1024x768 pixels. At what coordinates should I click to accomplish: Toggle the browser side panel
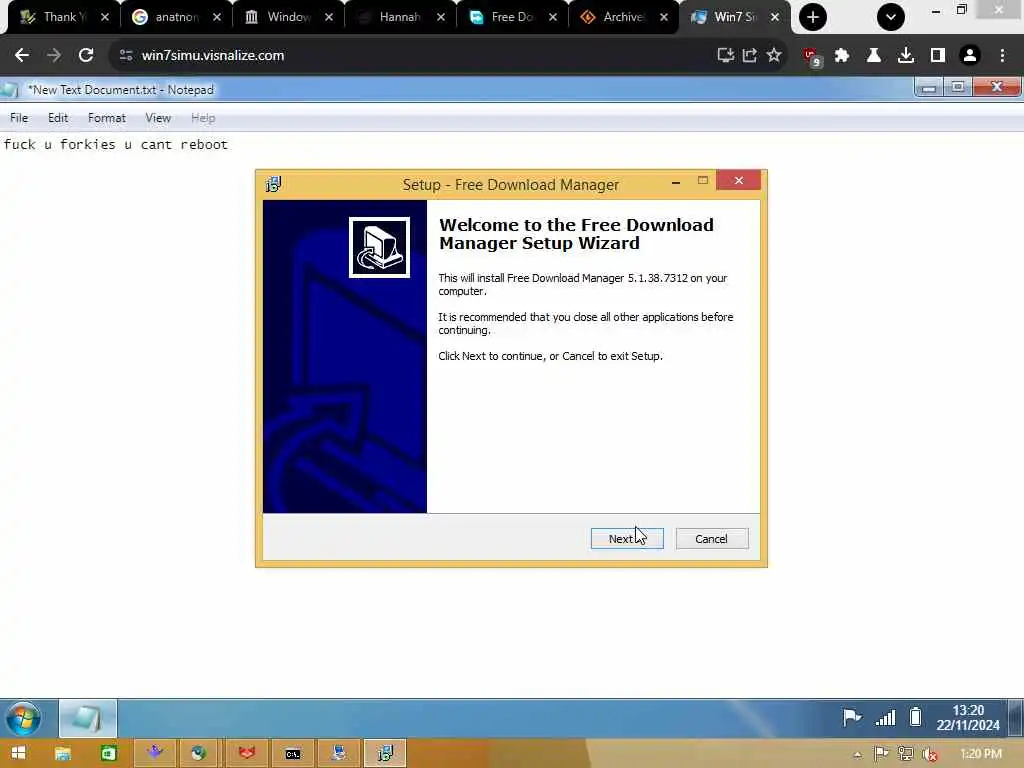(938, 56)
